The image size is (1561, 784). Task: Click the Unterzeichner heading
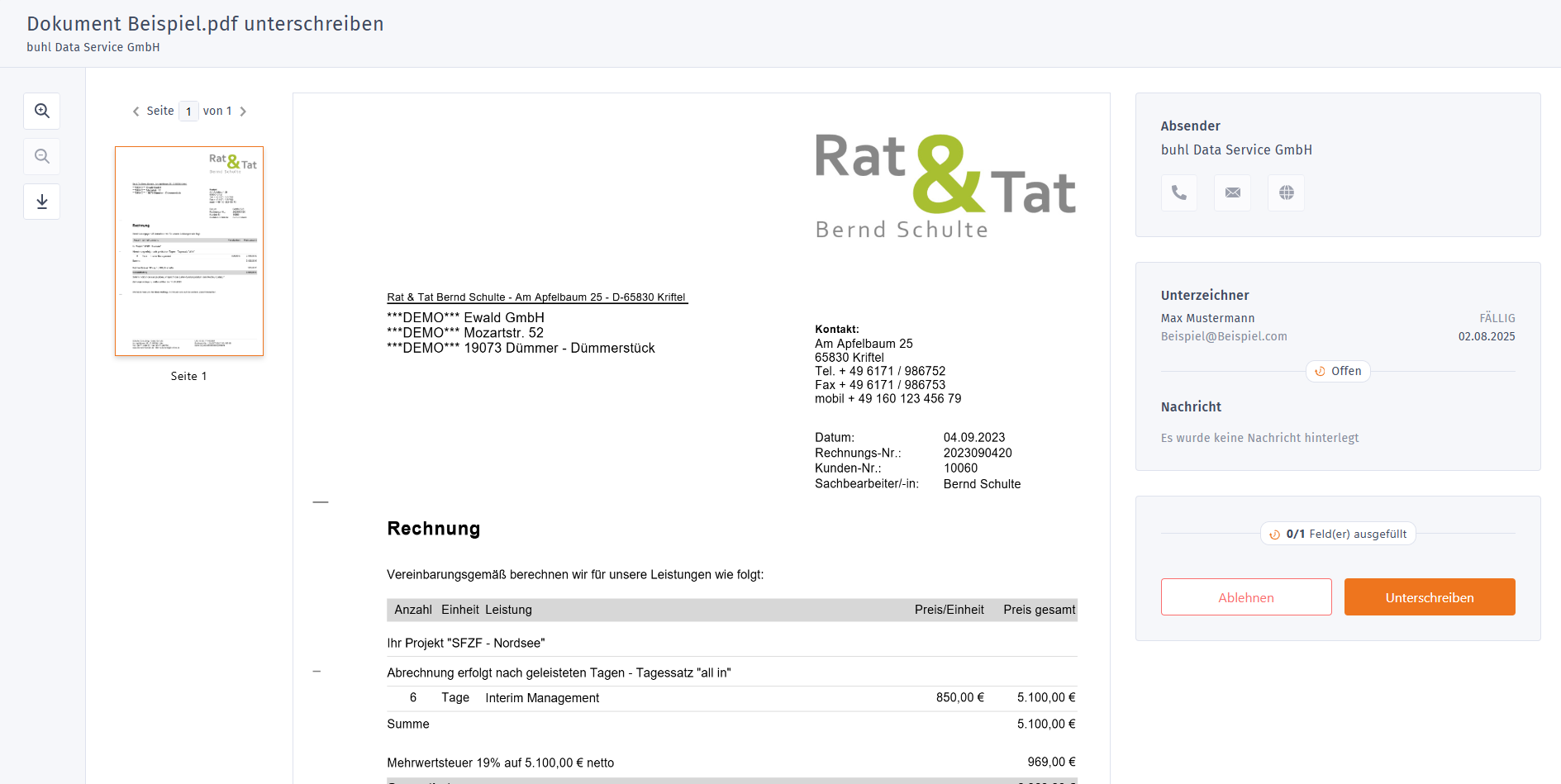click(1205, 296)
